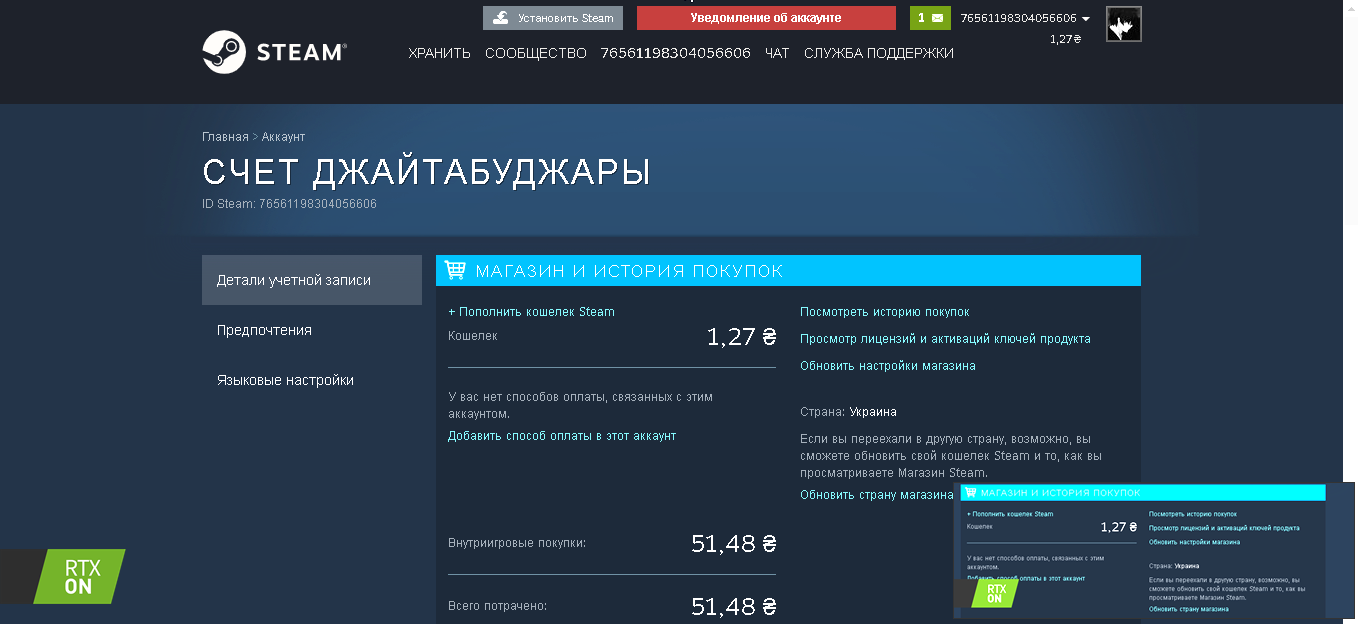Viewport: 1360px width, 624px height.
Task: Click the Главная breadcrumb link
Action: click(x=224, y=136)
